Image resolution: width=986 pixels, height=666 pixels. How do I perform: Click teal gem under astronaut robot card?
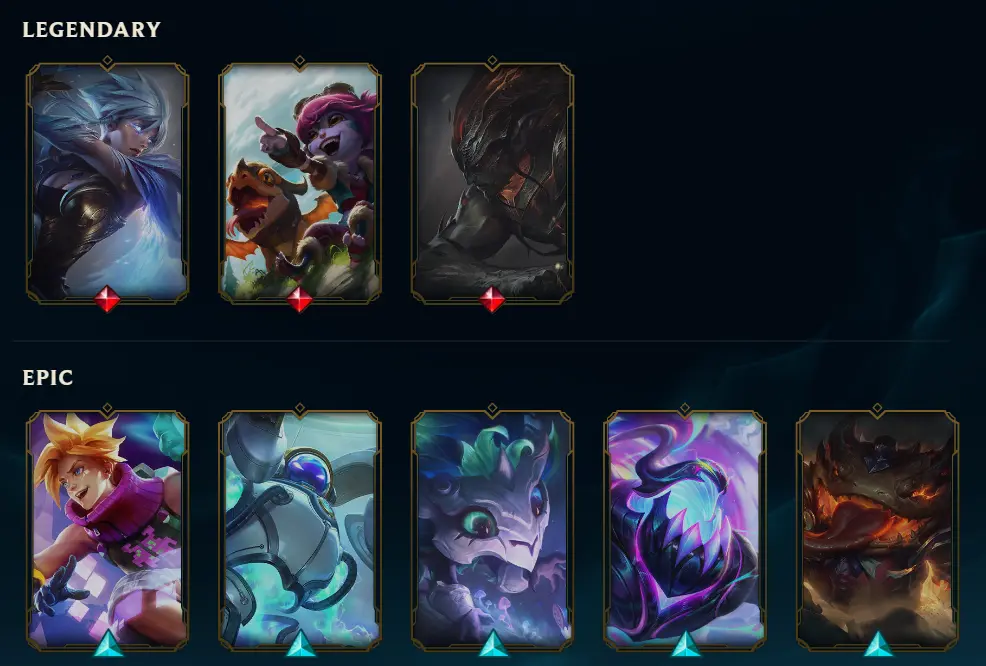click(x=301, y=644)
